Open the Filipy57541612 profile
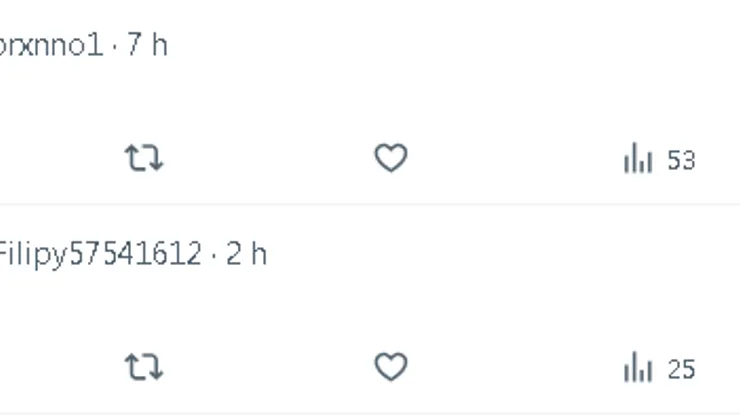The width and height of the screenshot is (740, 416). 98,254
